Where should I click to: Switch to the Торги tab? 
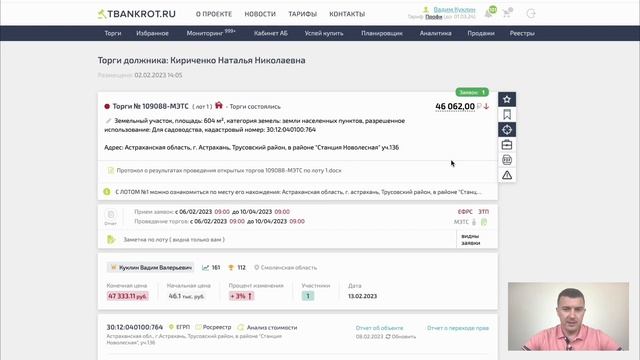(x=113, y=33)
